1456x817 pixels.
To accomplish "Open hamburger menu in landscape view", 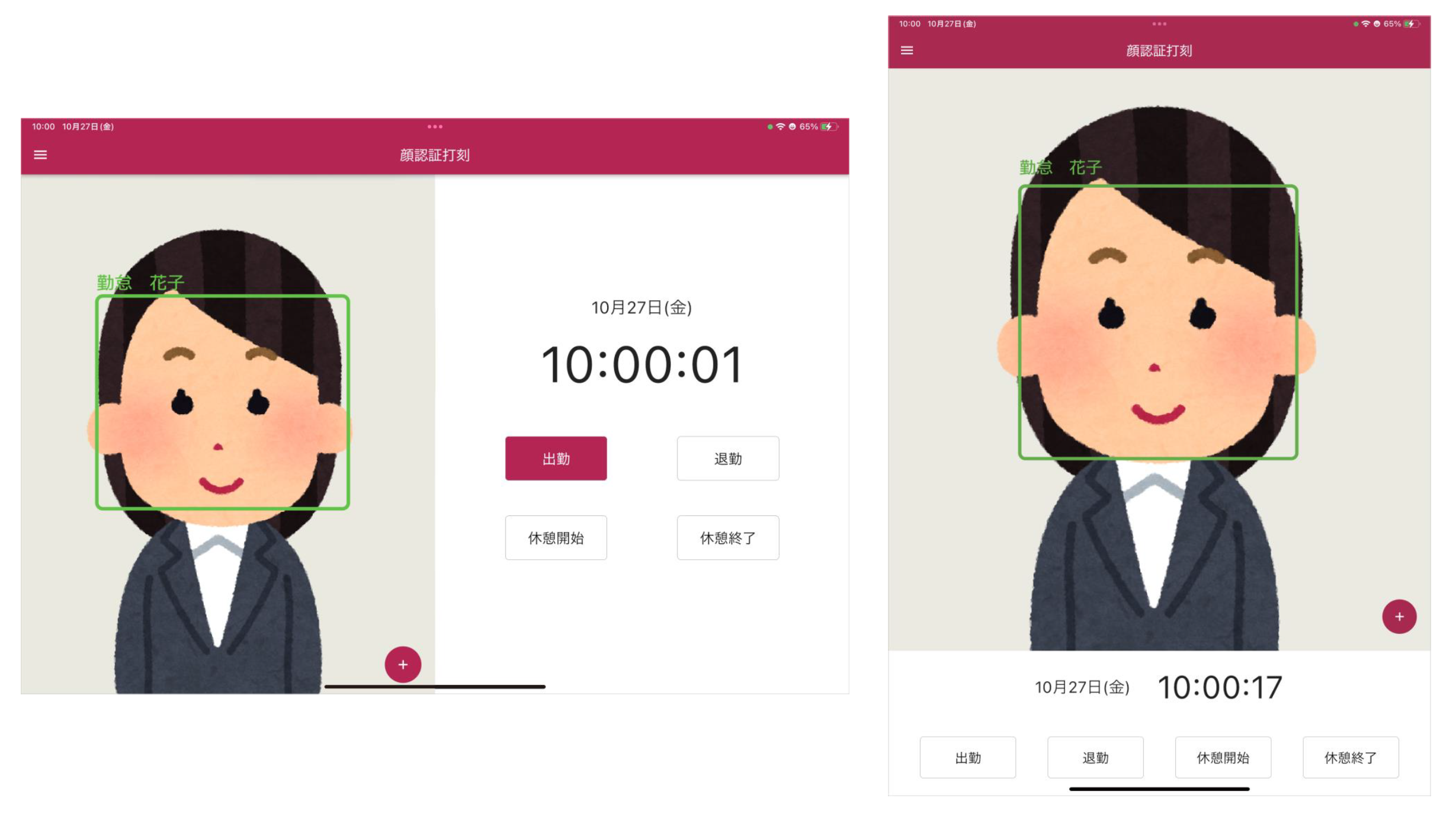I will coord(40,155).
